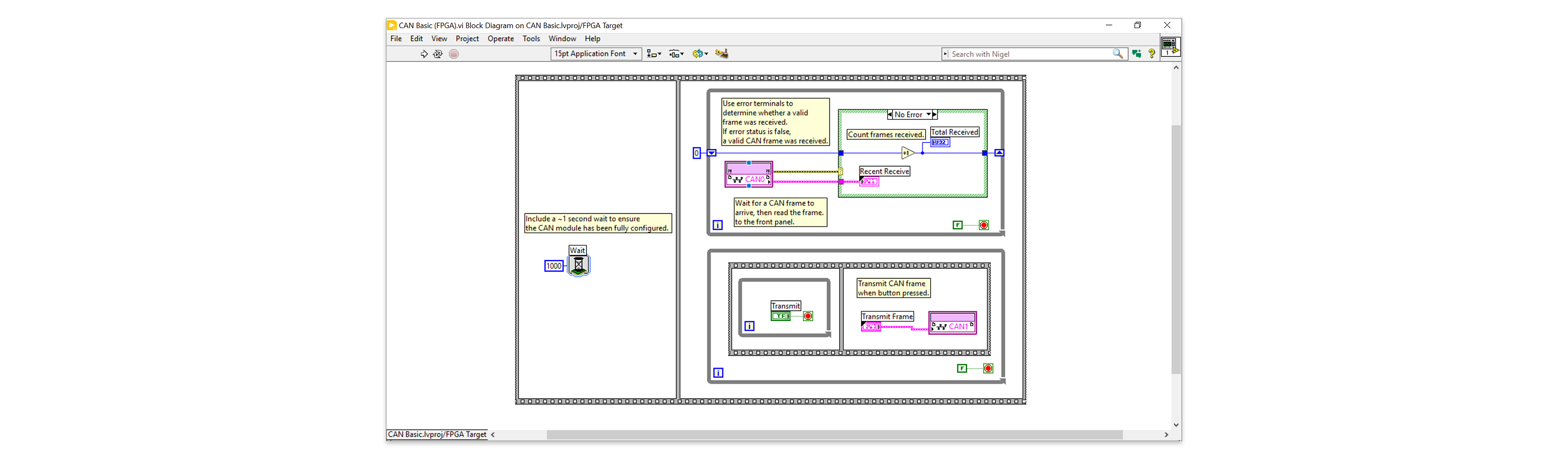This screenshot has width=1568, height=459.
Task: Open the File menu
Action: 396,38
